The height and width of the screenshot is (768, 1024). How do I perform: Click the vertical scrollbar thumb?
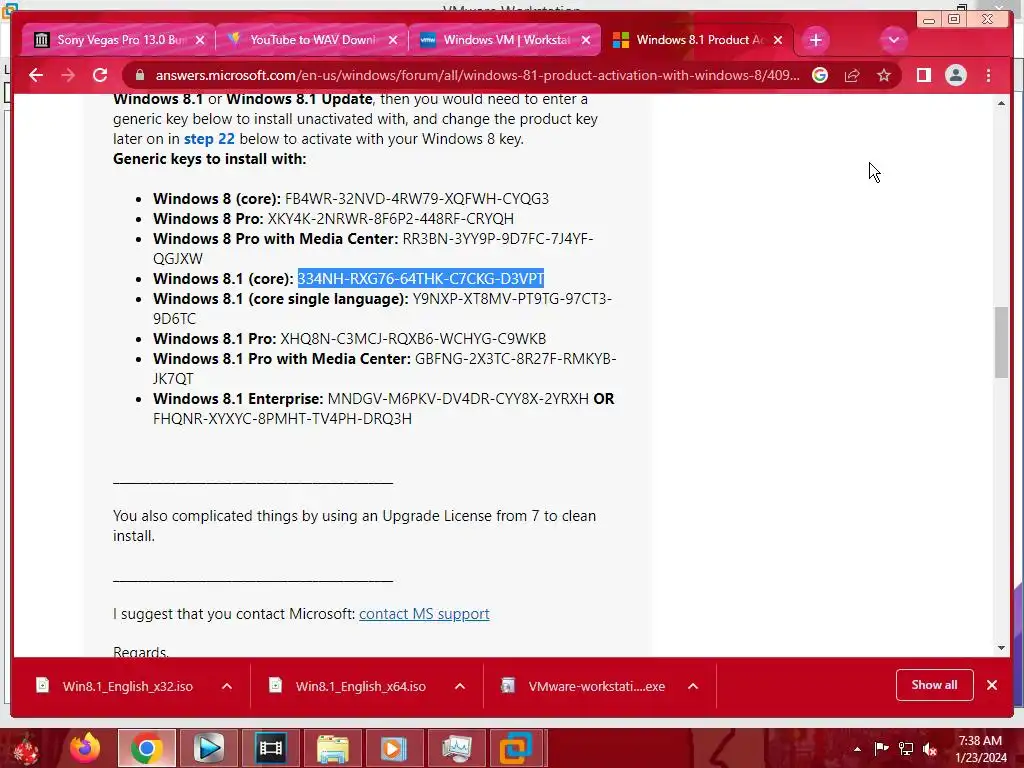pos(1001,342)
